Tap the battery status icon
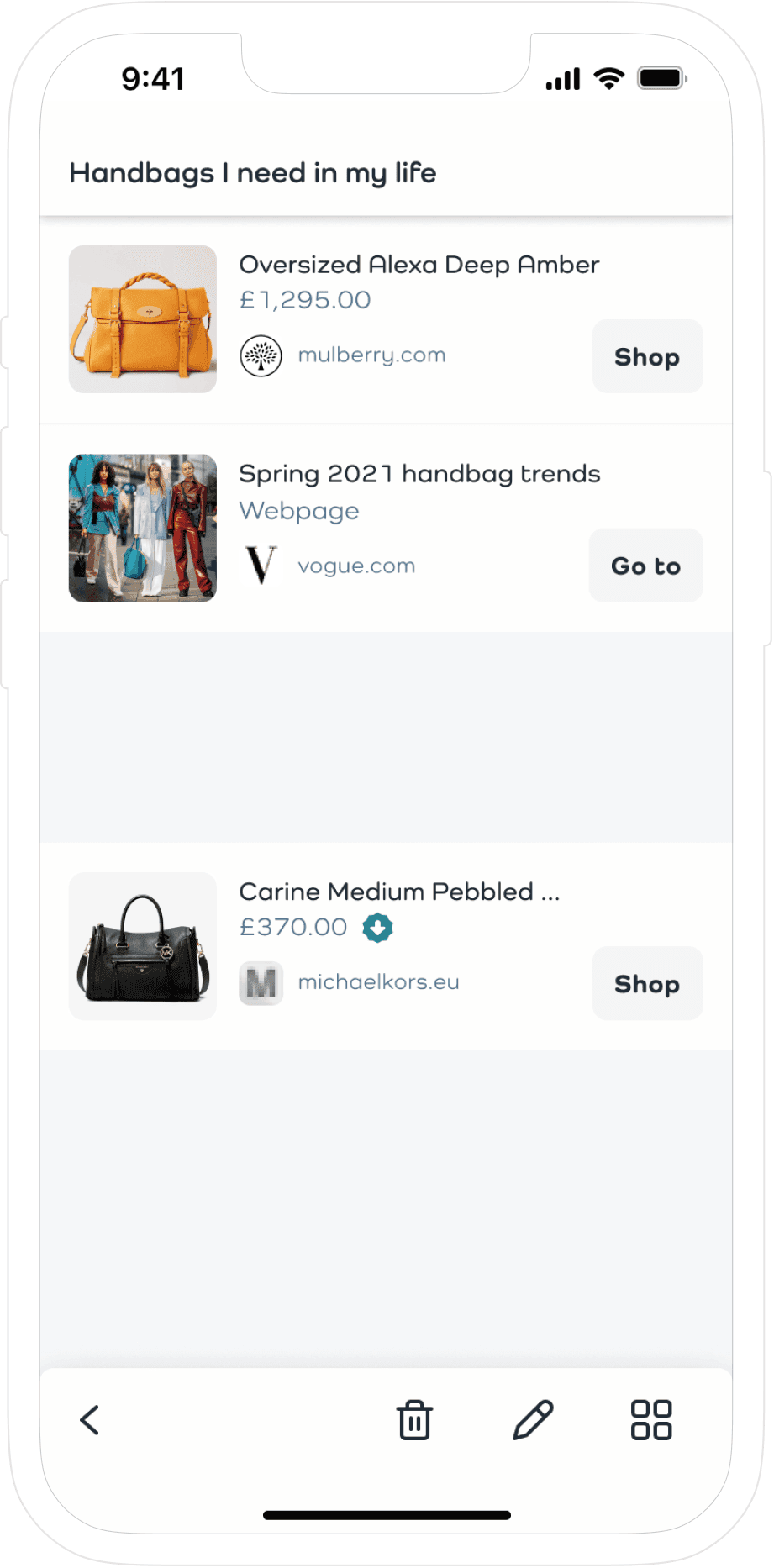This screenshot has height=1568, width=774. pos(661,77)
